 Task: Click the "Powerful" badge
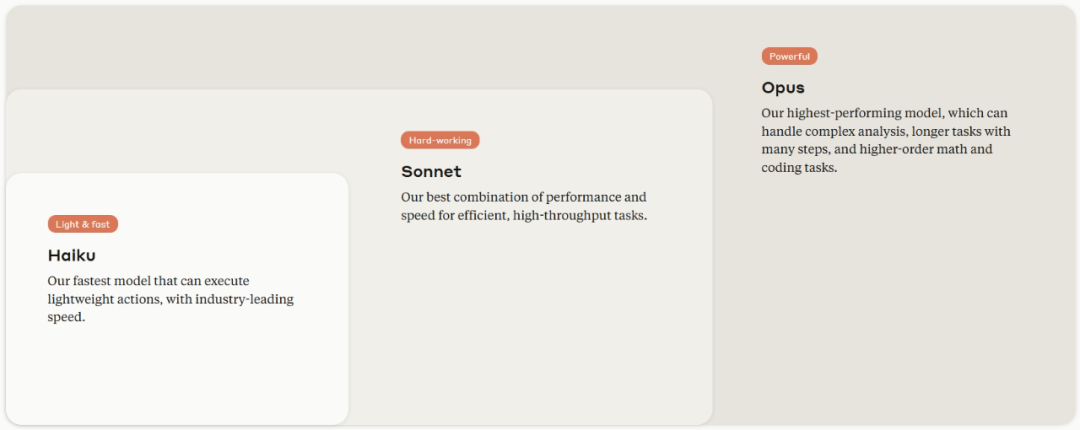click(789, 56)
